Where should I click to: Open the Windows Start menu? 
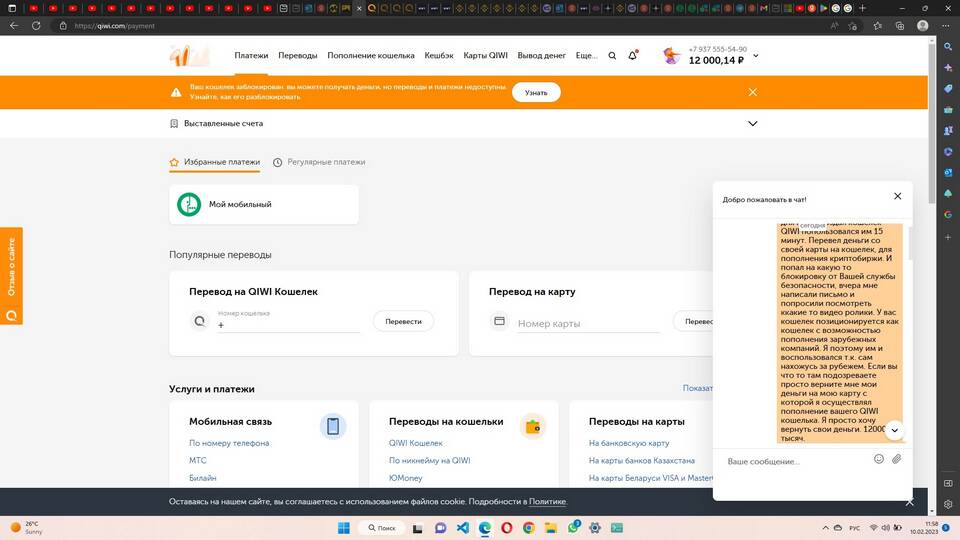[x=344, y=528]
